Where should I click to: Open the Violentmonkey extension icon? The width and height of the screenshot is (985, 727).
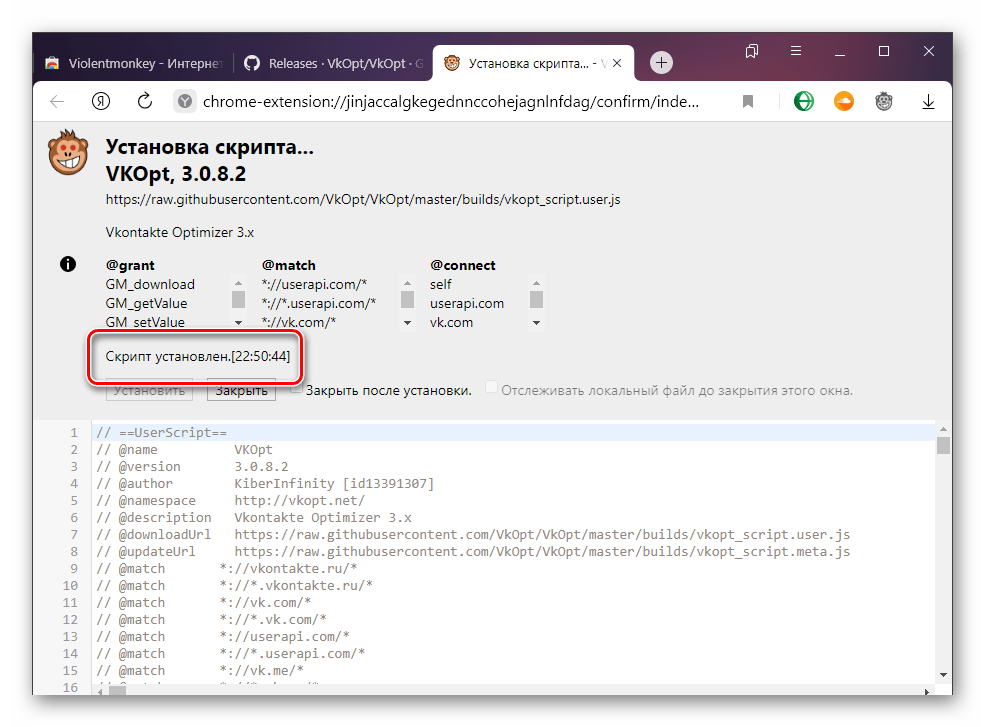884,101
